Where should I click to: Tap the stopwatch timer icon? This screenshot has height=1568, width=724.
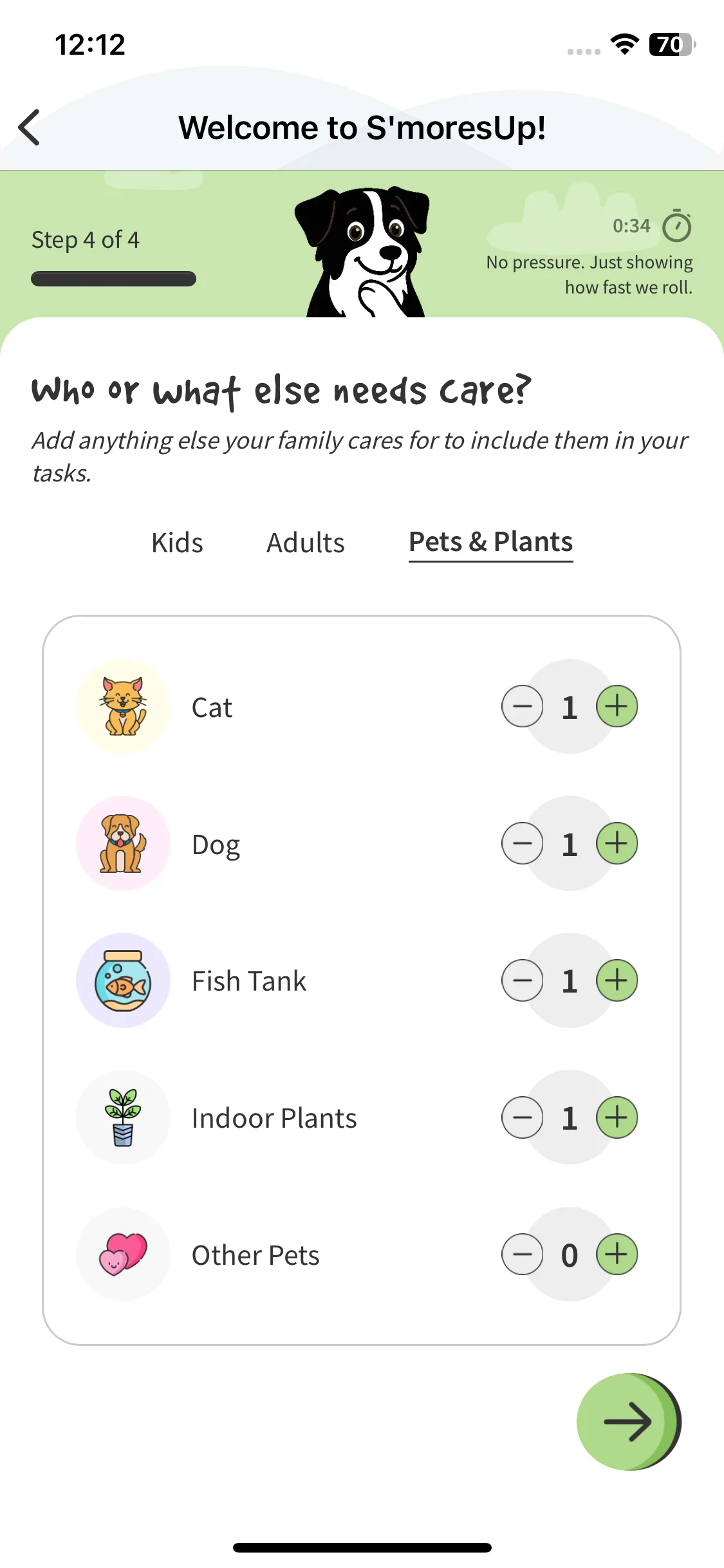point(677,226)
